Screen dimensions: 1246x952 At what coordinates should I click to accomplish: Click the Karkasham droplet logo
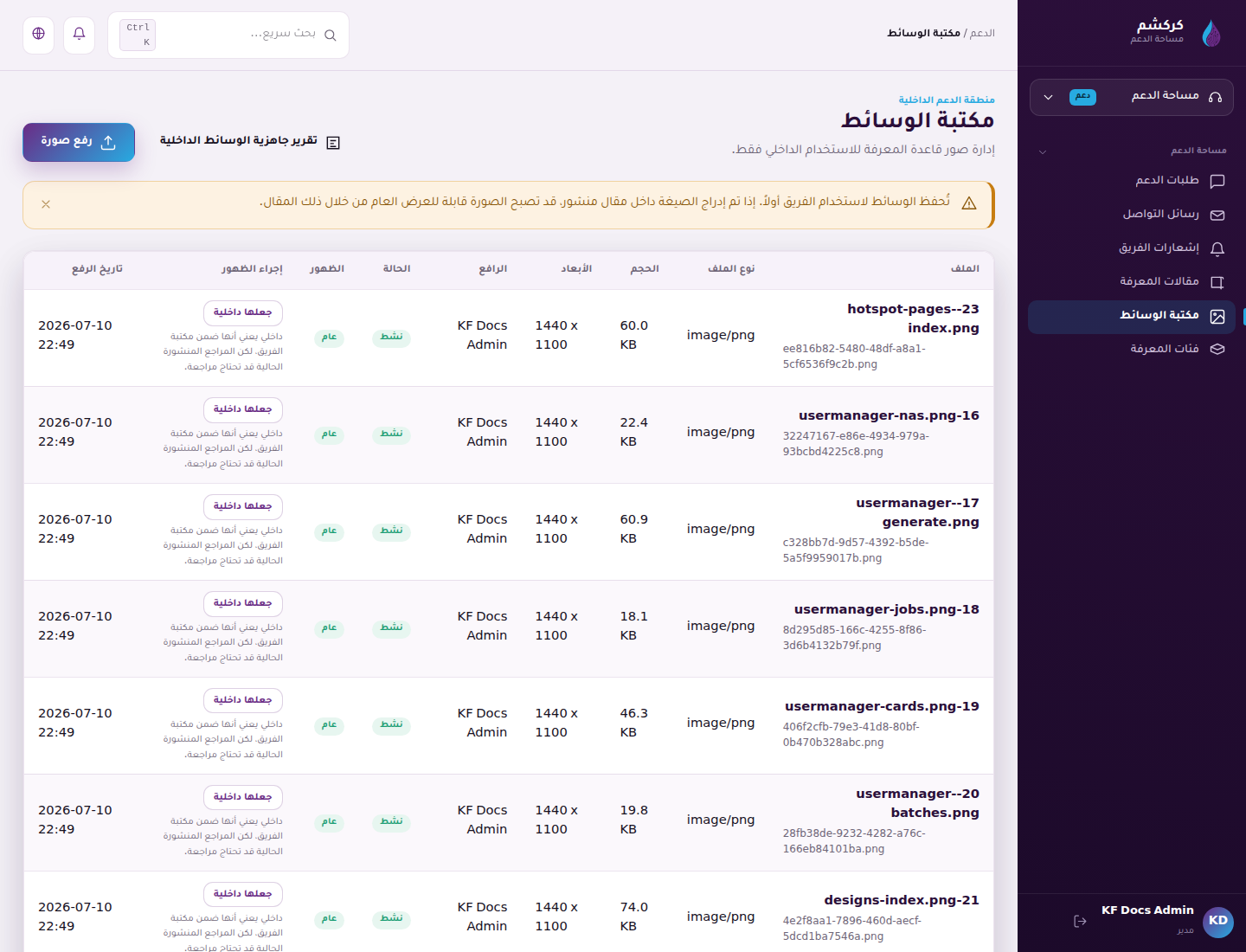pos(1211,33)
